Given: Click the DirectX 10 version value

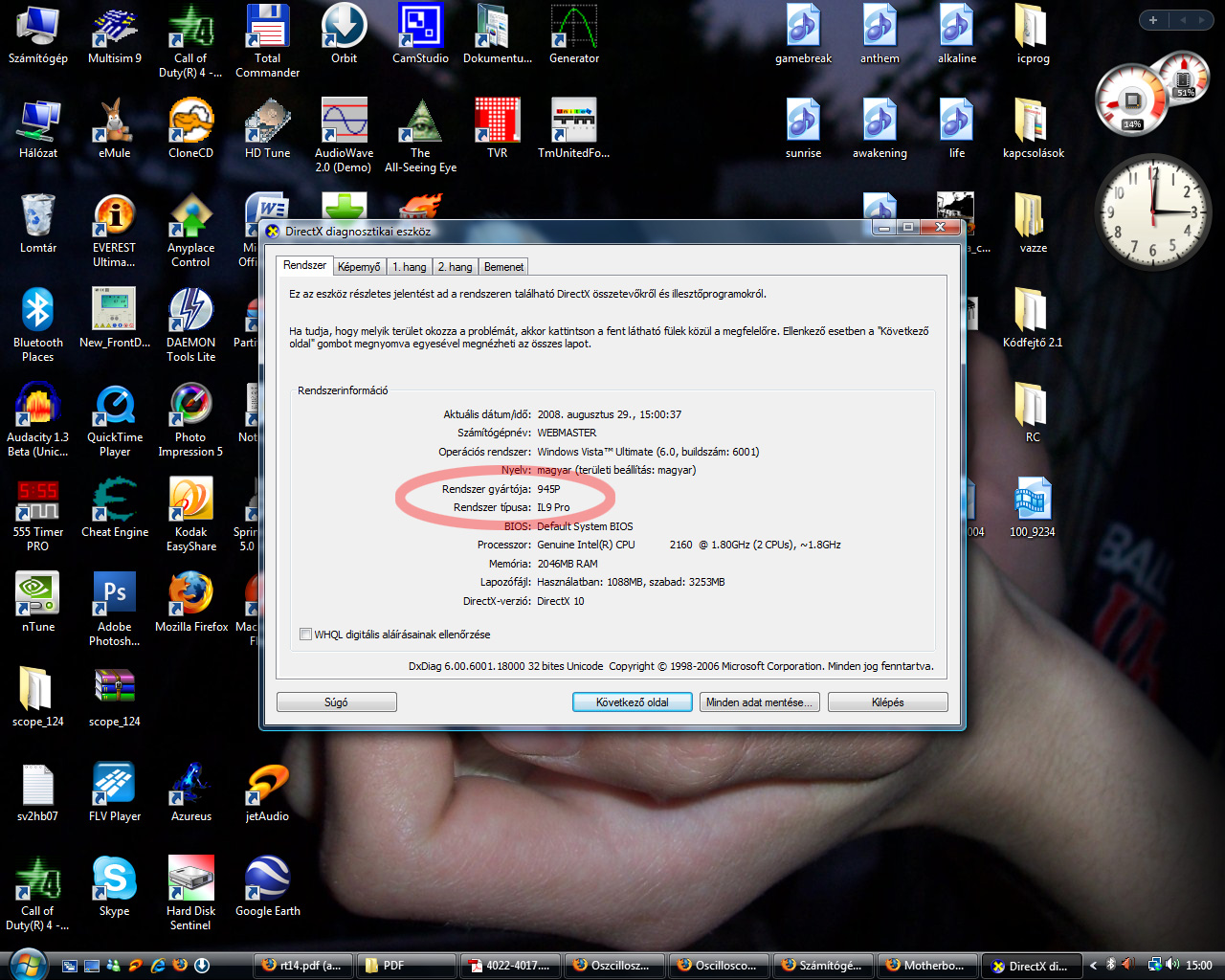Looking at the screenshot, I should [x=561, y=601].
